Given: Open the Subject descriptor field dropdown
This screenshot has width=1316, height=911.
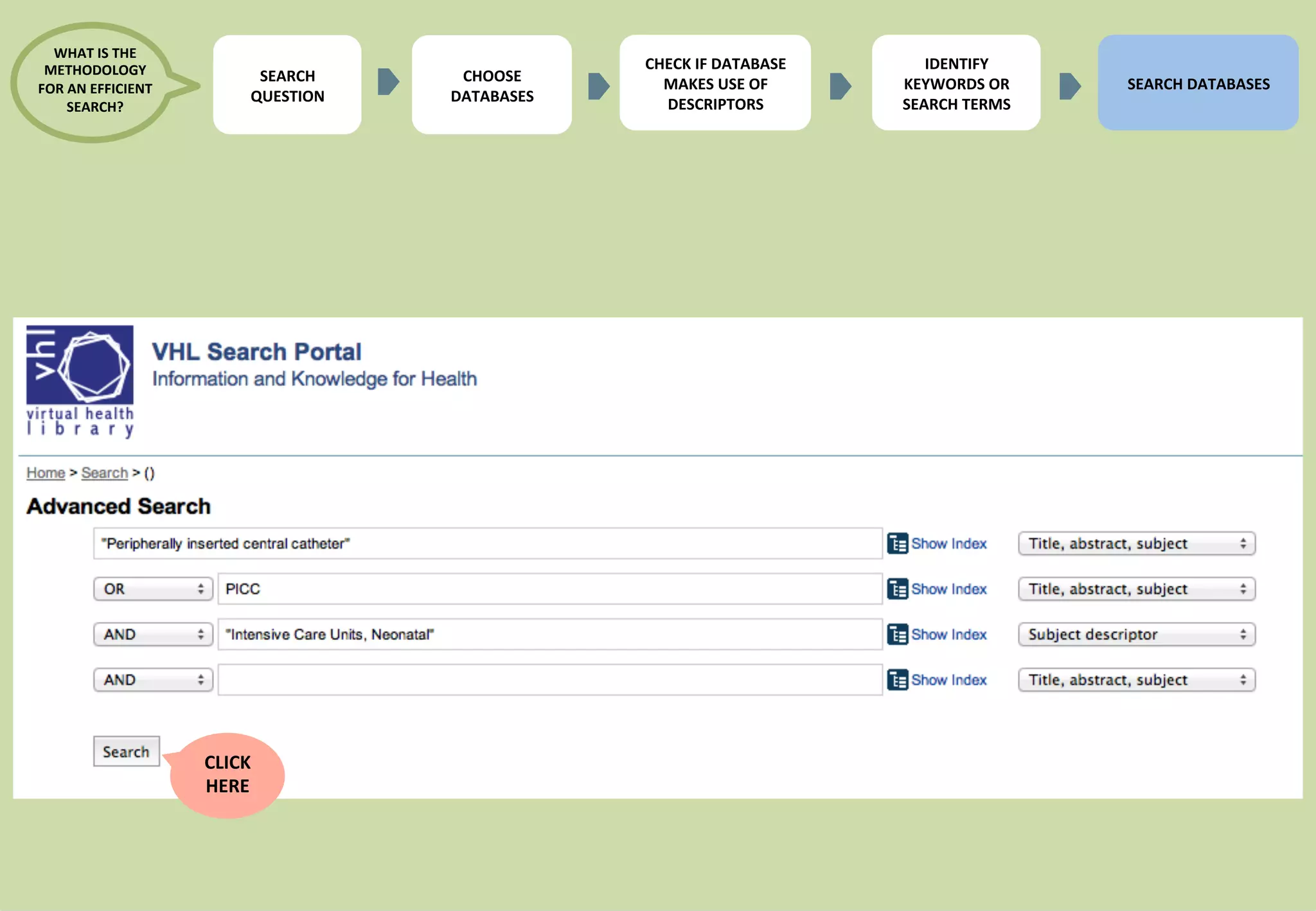Looking at the screenshot, I should [1137, 635].
